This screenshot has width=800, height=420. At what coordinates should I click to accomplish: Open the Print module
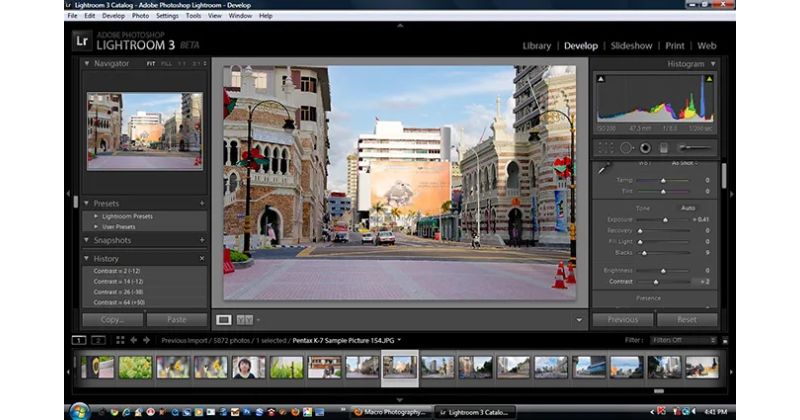674,45
